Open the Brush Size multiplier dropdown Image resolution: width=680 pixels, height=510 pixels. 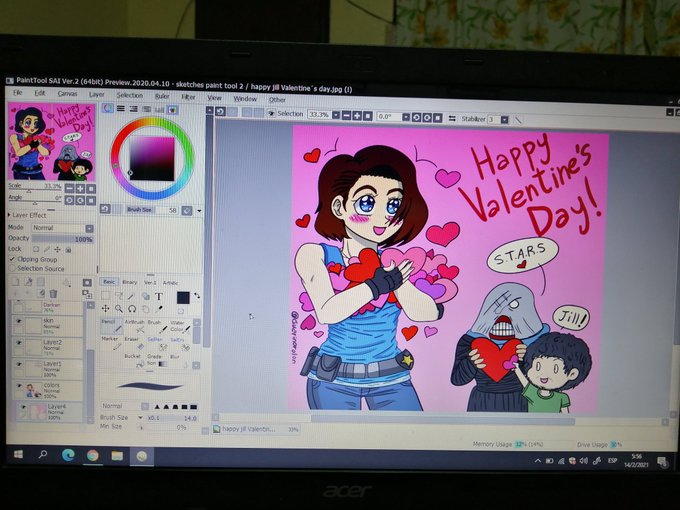[x=140, y=418]
